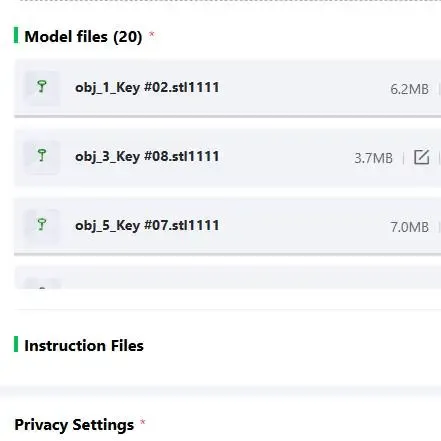Click the Model files (20) heading
Screen dimensions: 441x441
point(83,36)
